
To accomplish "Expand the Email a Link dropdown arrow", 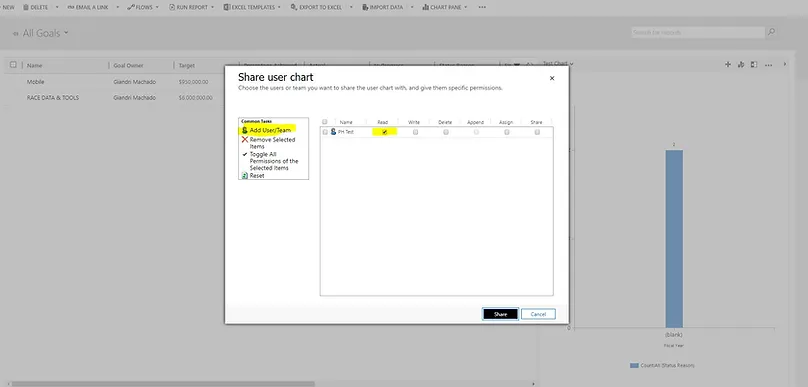I will (117, 7).
